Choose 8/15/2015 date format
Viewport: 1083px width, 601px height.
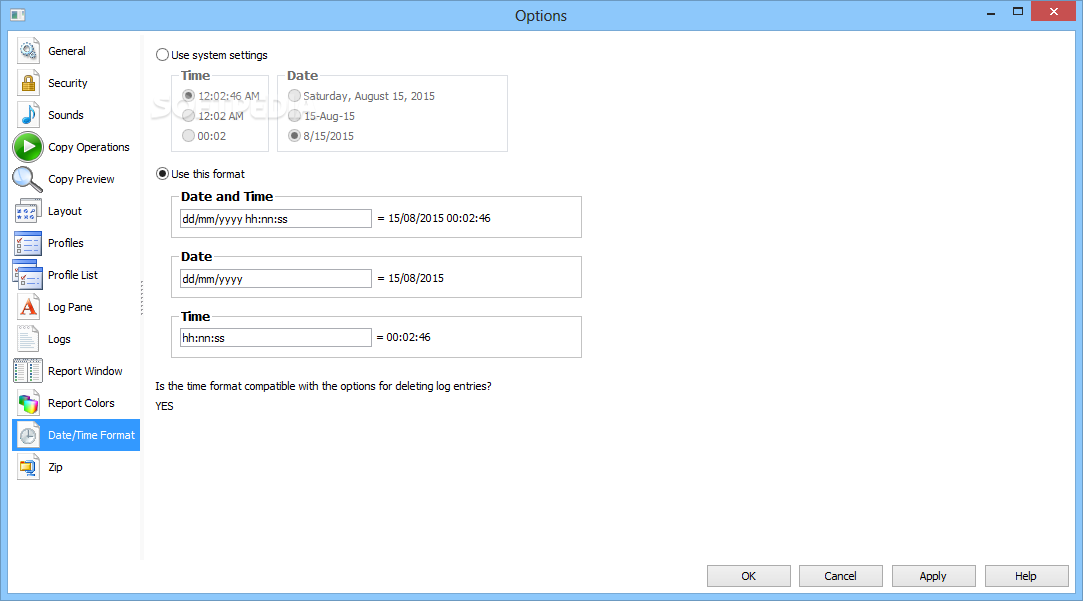pyautogui.click(x=320, y=136)
